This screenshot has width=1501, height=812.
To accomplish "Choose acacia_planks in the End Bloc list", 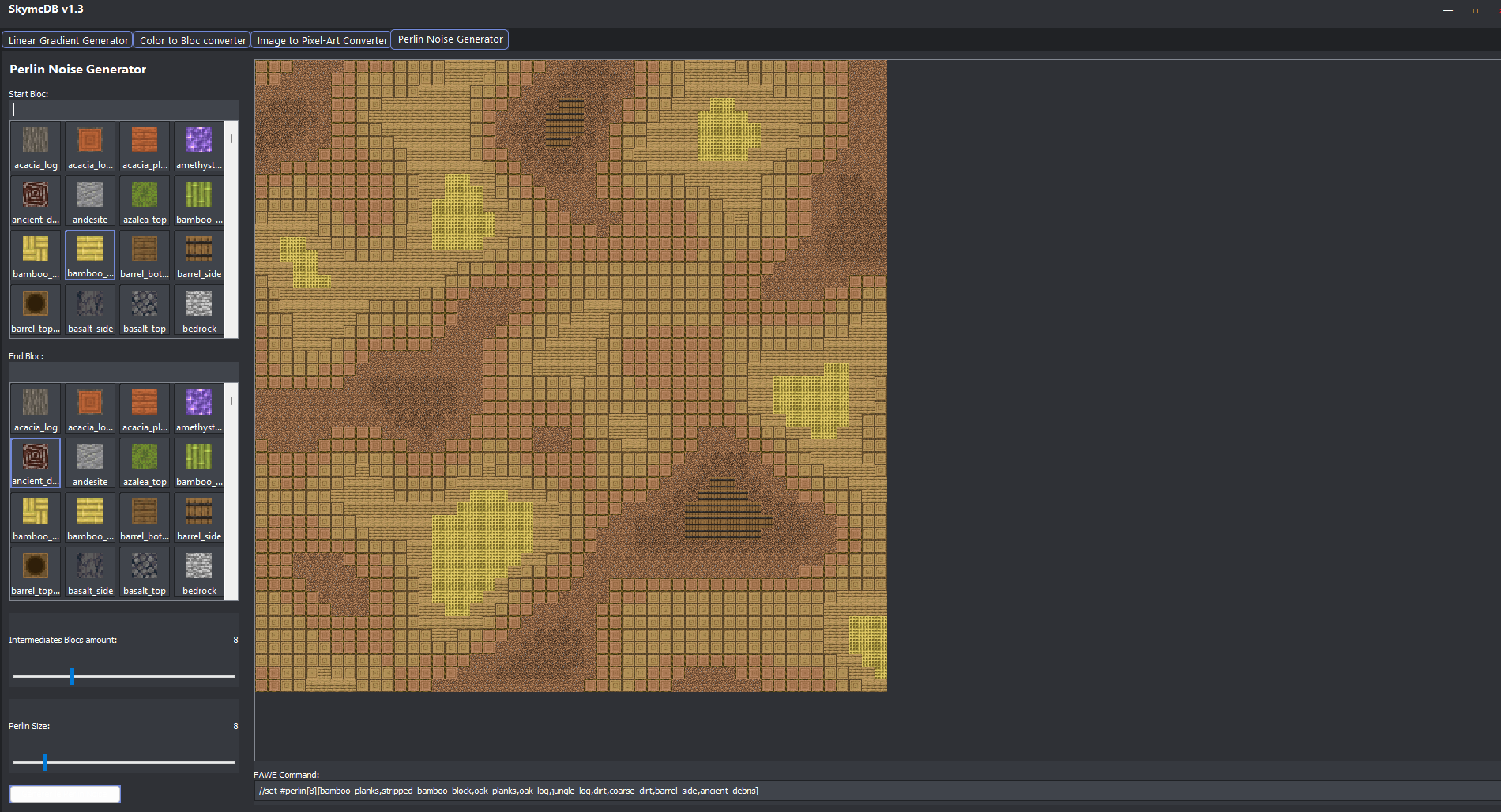I will point(145,409).
